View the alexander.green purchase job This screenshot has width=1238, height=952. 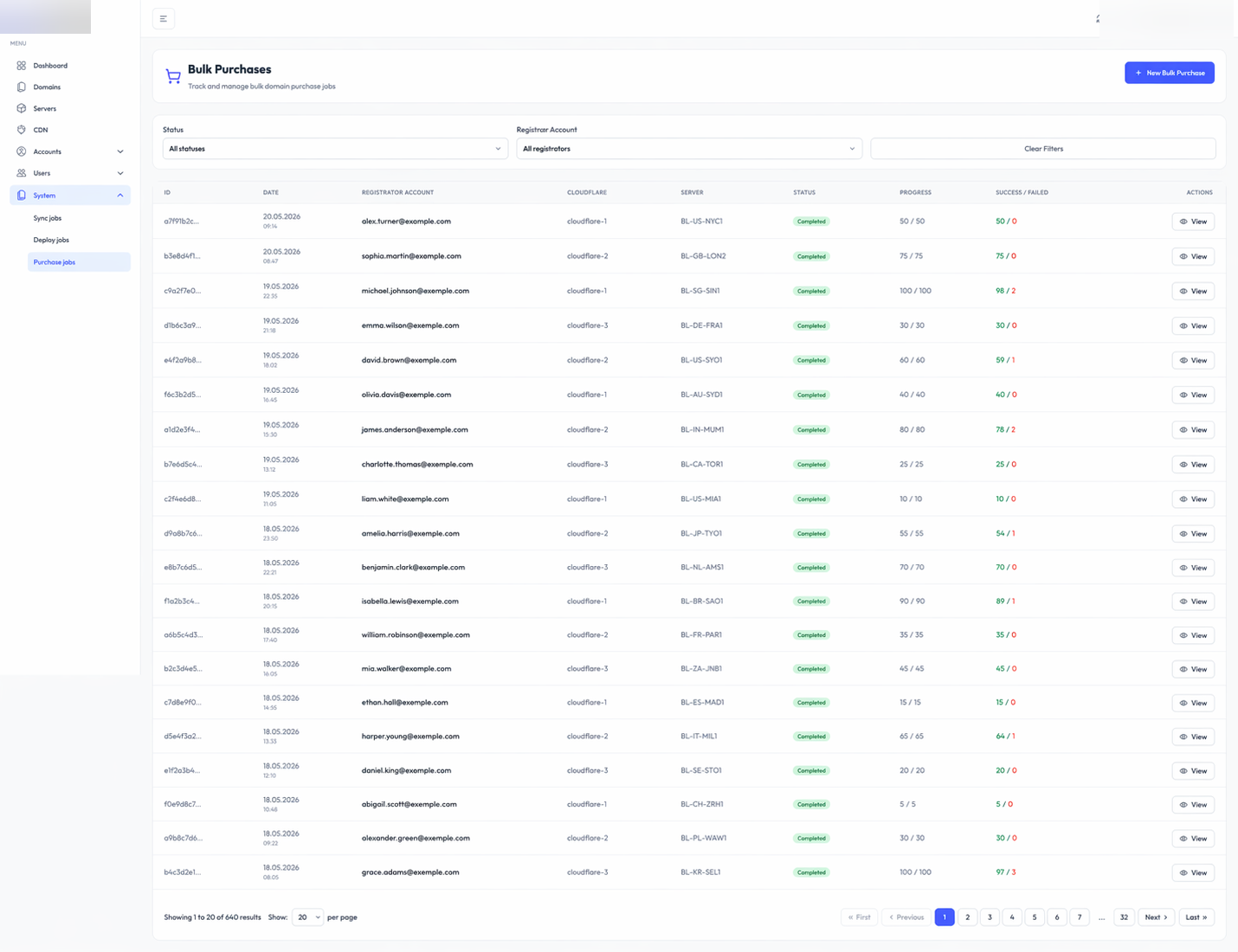click(x=1193, y=839)
